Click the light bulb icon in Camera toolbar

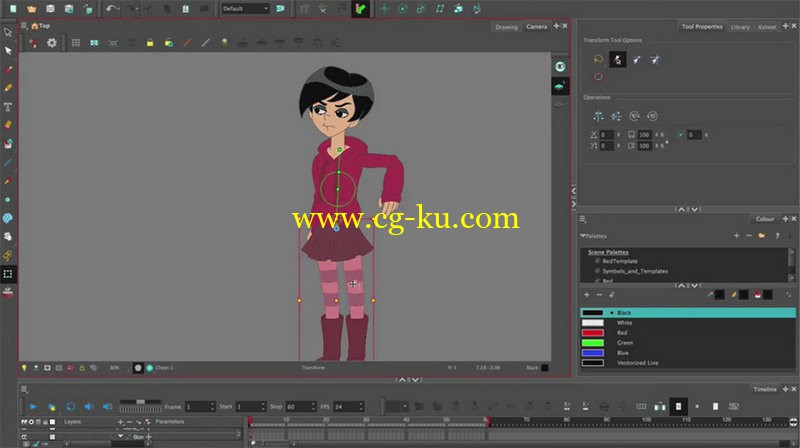click(x=224, y=43)
